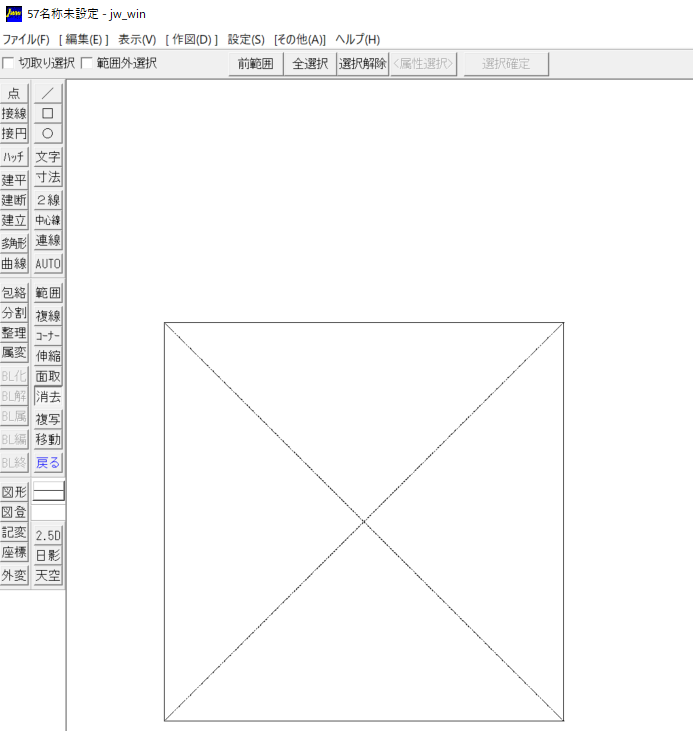This screenshot has width=693, height=731.
Task: Expand the [作図(D)] menu
Action: pos(191,40)
